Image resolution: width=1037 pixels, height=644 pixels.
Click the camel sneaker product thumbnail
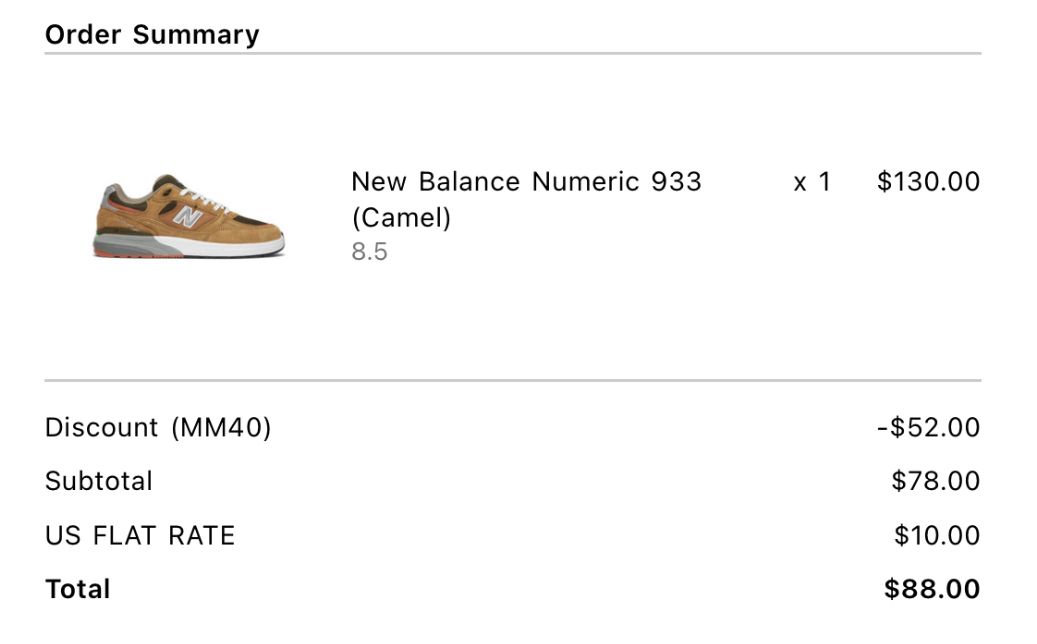pyautogui.click(x=188, y=217)
